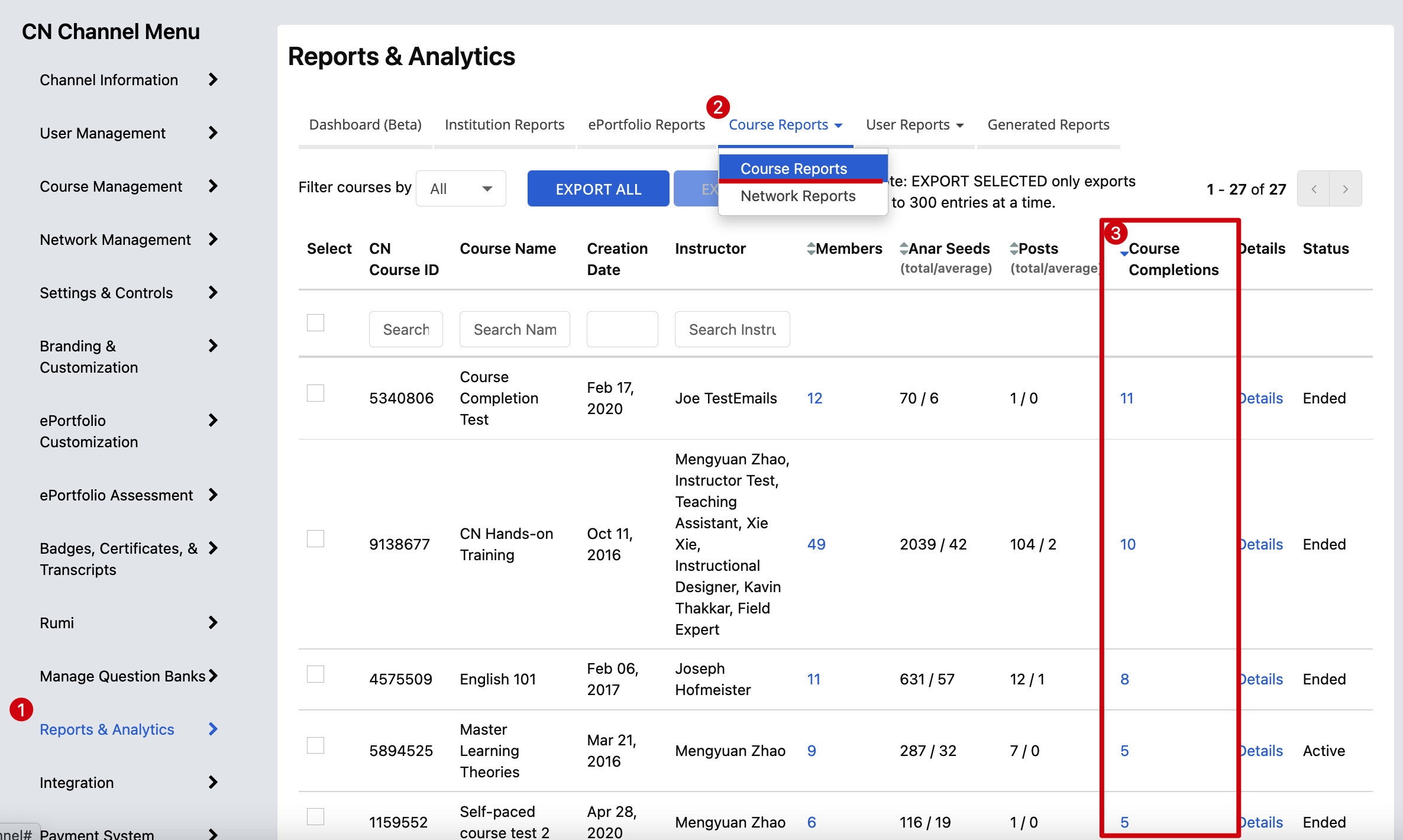Select the Master Learning Theories row checkbox
This screenshot has height=840, width=1403.
(x=316, y=745)
